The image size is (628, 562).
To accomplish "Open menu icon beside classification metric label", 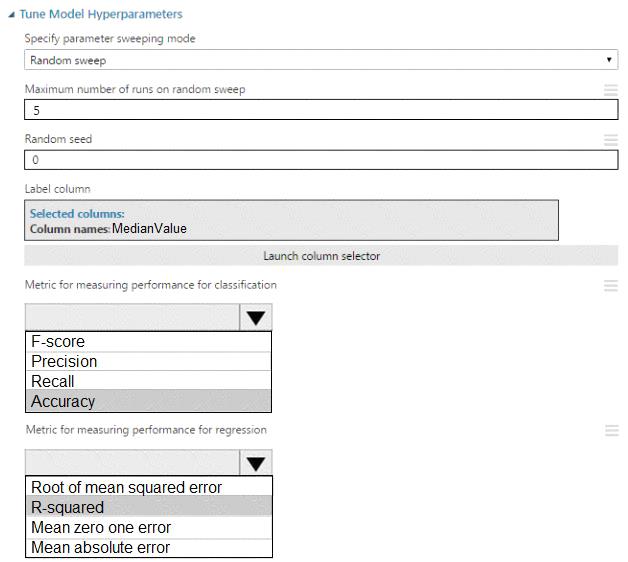I will click(610, 286).
